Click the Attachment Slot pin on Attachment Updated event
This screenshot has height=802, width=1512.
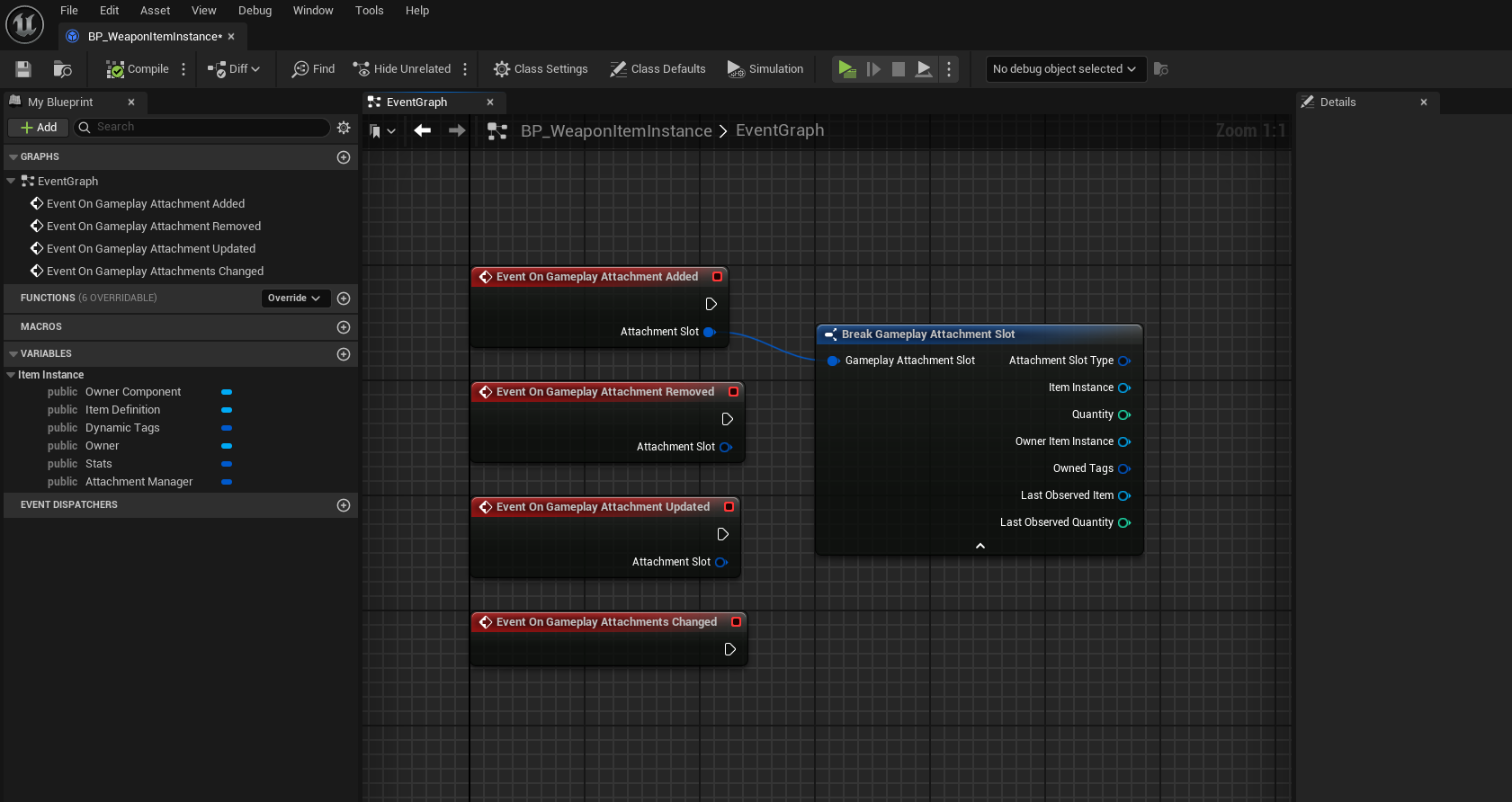click(x=721, y=563)
